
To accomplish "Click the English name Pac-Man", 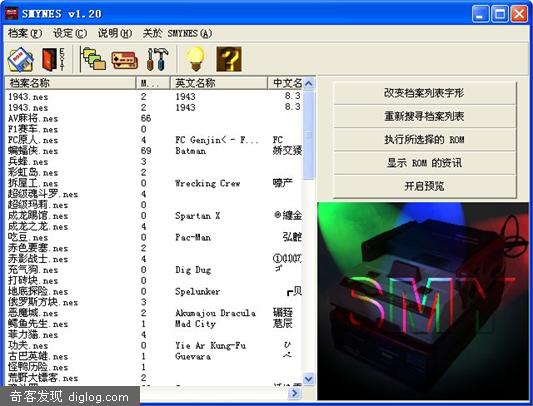I will (193, 237).
